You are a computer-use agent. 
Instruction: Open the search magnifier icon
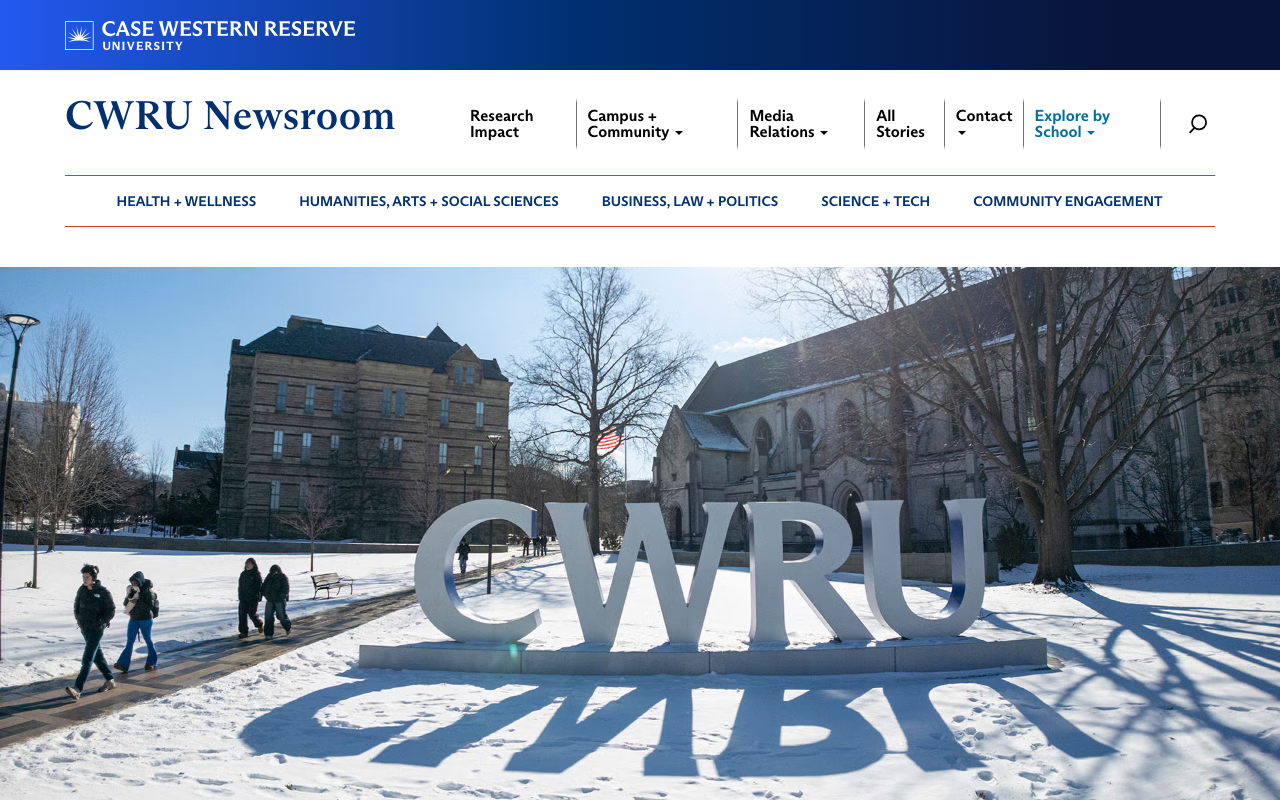click(1198, 124)
